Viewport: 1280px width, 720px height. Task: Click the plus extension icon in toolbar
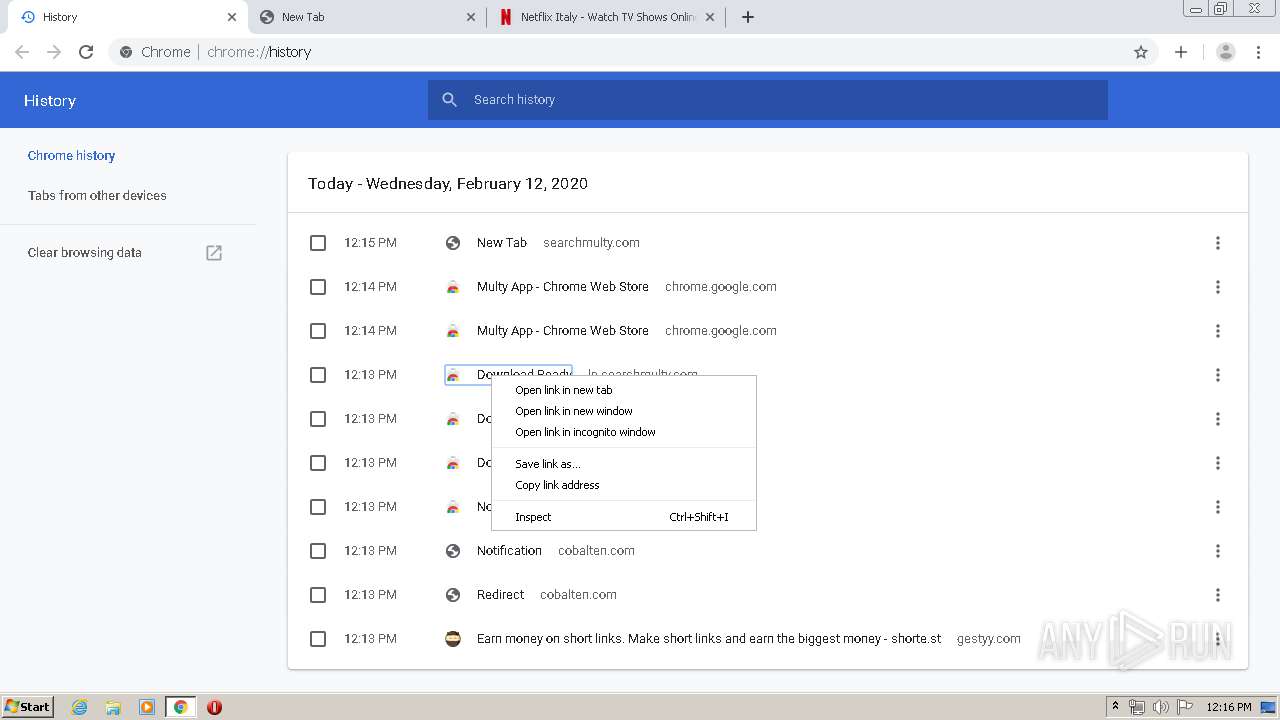(1181, 52)
